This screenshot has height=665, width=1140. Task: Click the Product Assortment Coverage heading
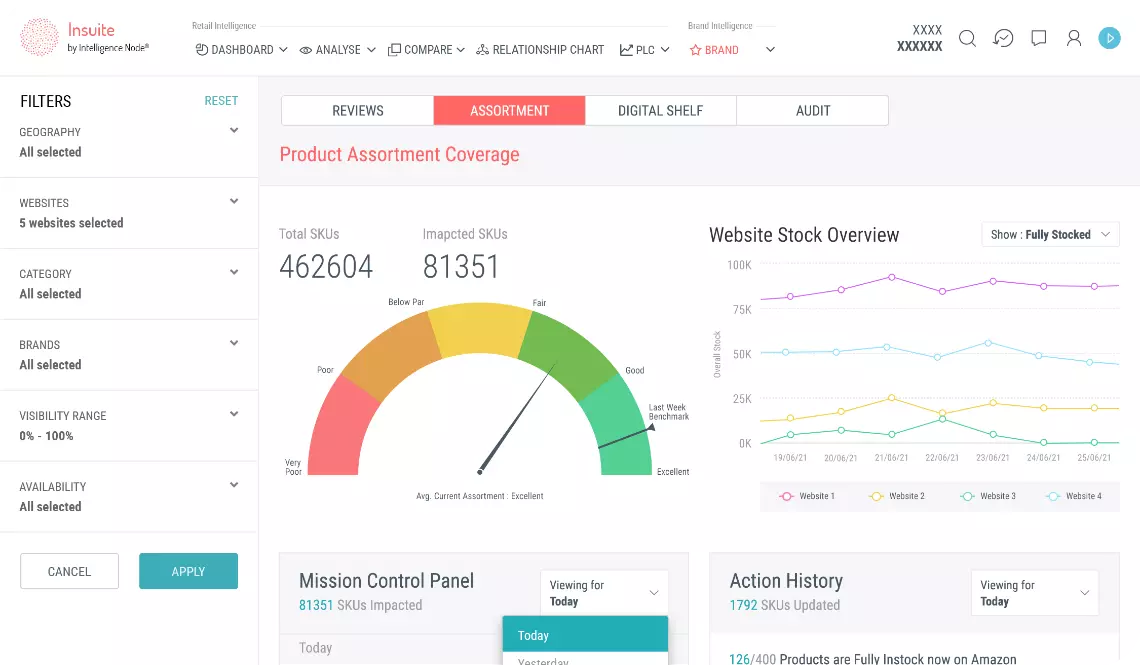(x=400, y=155)
